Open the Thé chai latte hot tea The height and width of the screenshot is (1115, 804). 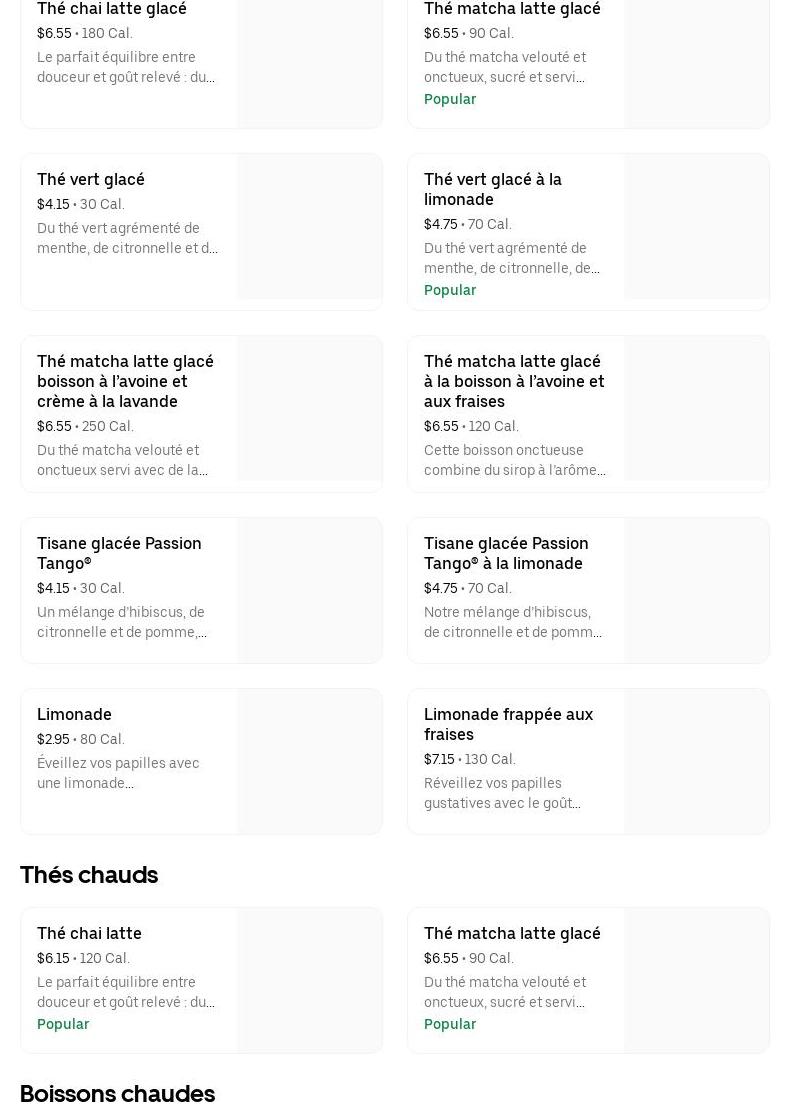(x=89, y=933)
